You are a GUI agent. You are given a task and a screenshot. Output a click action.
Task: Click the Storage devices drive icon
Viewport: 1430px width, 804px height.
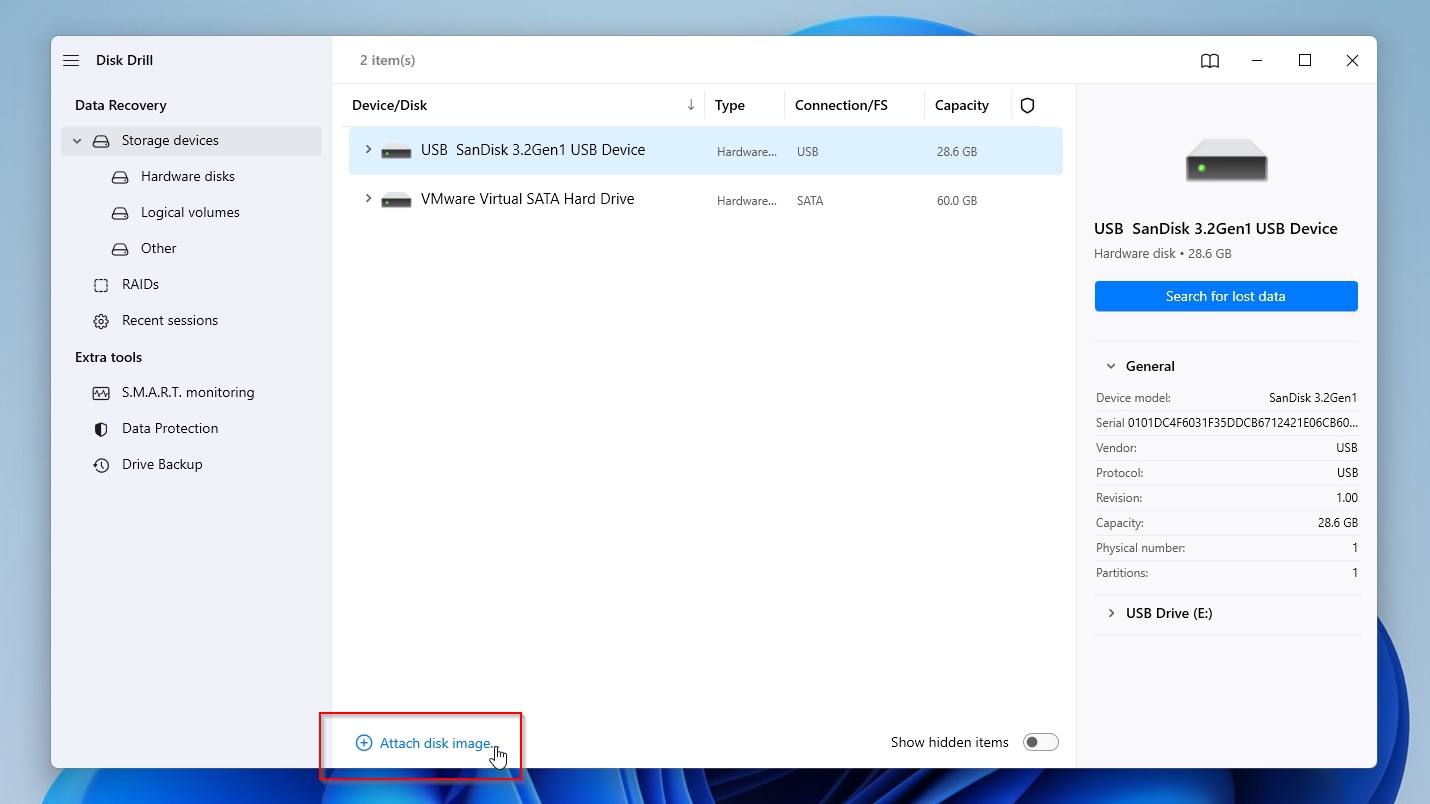click(x=101, y=141)
